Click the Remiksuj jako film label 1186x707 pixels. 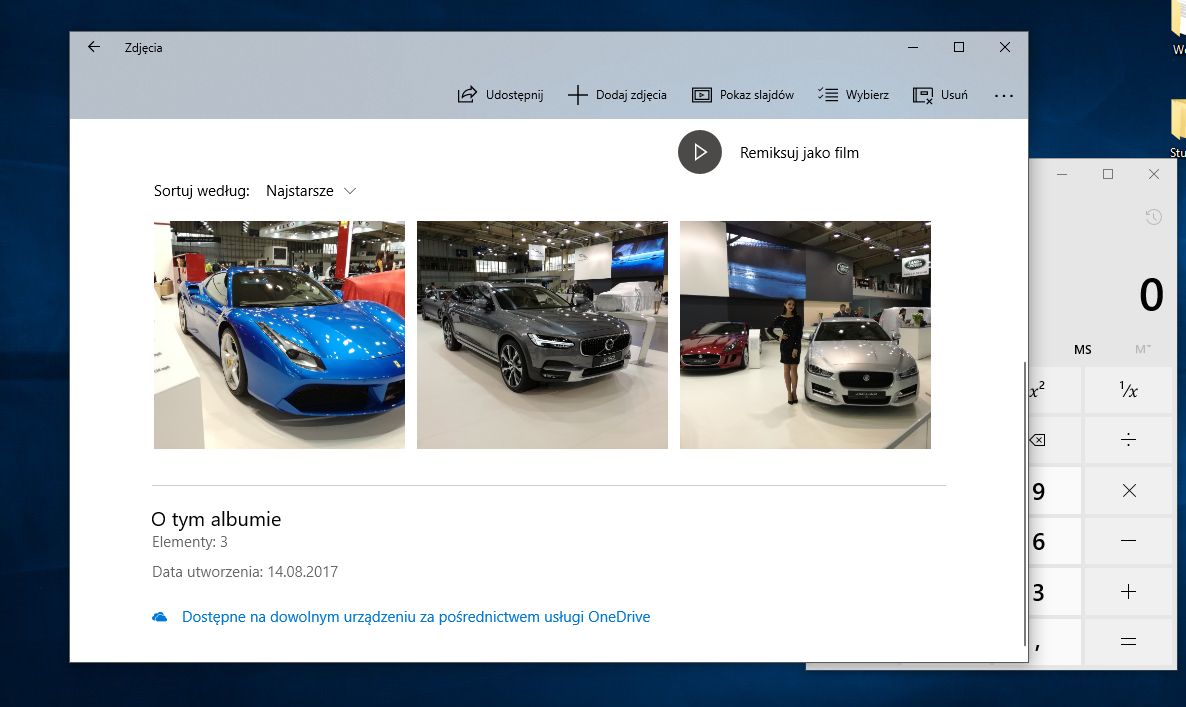click(x=799, y=153)
